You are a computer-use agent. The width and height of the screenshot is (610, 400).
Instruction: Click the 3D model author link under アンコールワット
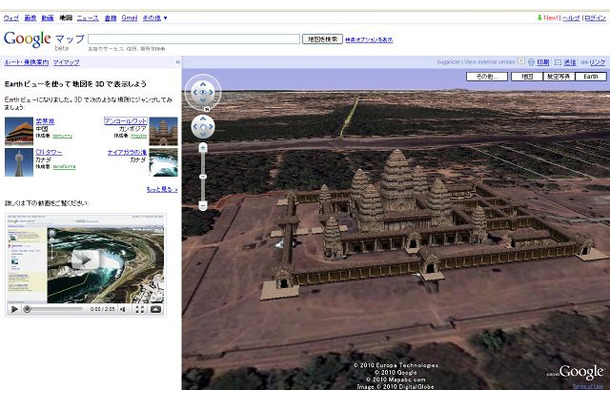(x=139, y=136)
